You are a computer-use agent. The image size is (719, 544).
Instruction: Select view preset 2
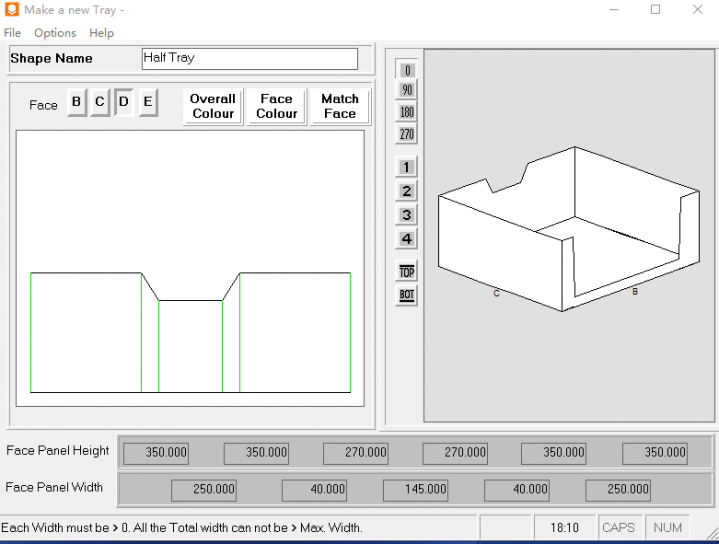(406, 191)
